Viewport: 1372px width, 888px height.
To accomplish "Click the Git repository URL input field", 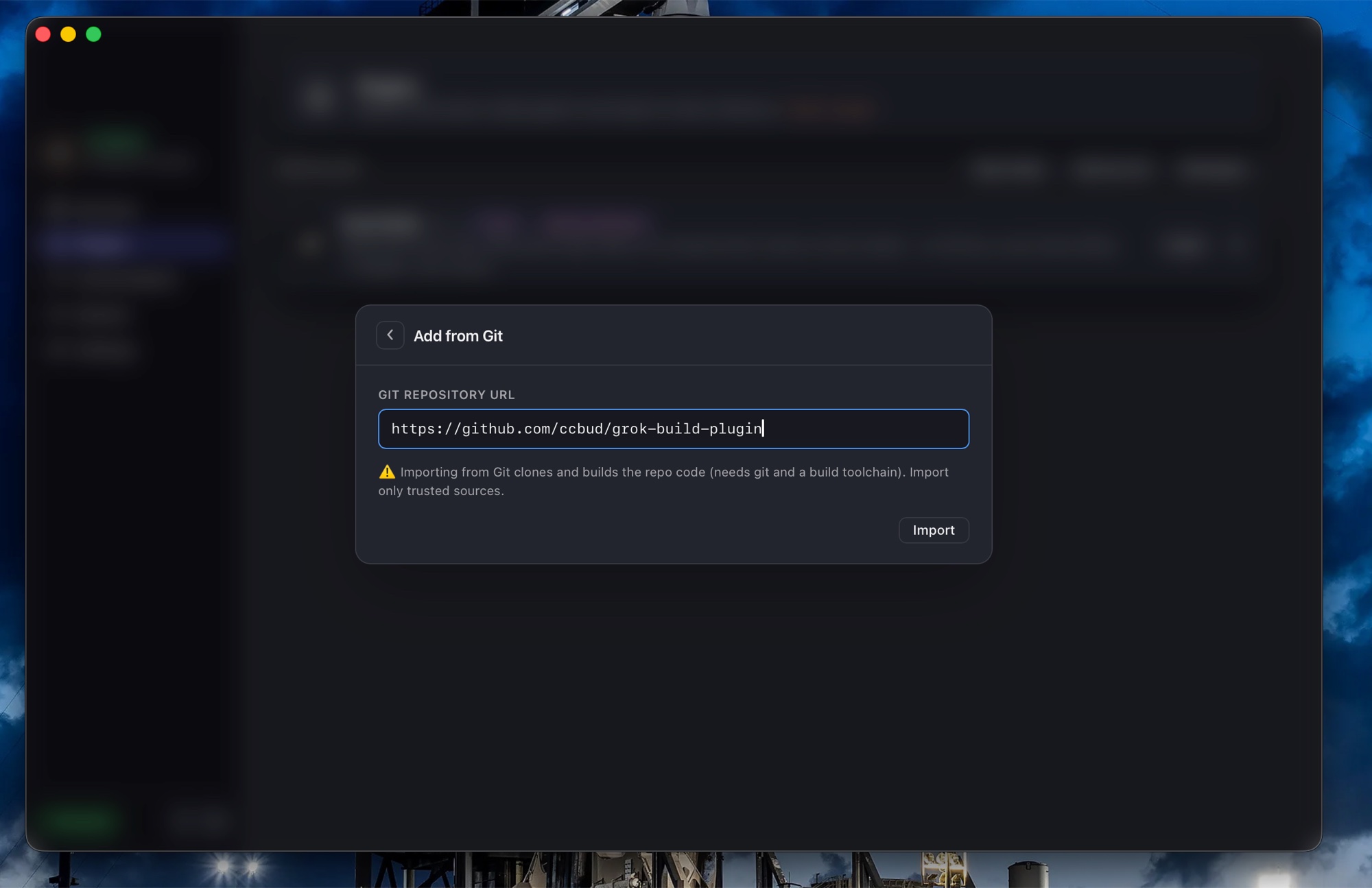I will pyautogui.click(x=673, y=429).
